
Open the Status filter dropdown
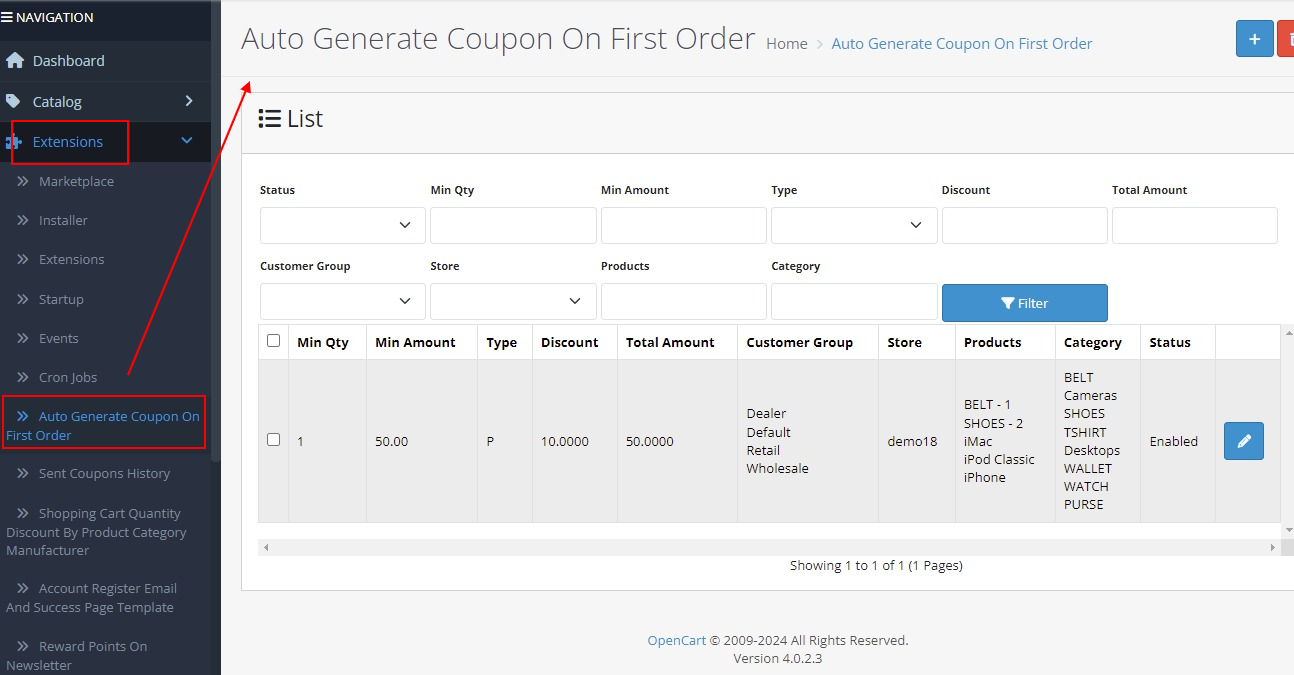[342, 225]
